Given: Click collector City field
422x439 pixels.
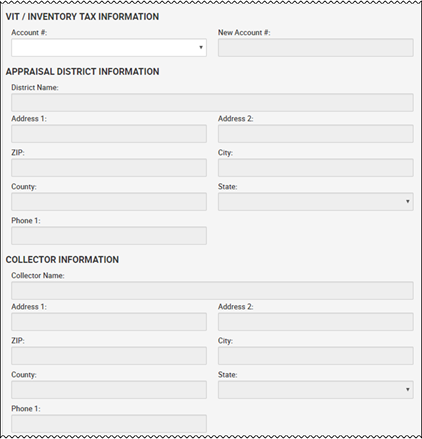Looking at the screenshot, I should tap(316, 356).
